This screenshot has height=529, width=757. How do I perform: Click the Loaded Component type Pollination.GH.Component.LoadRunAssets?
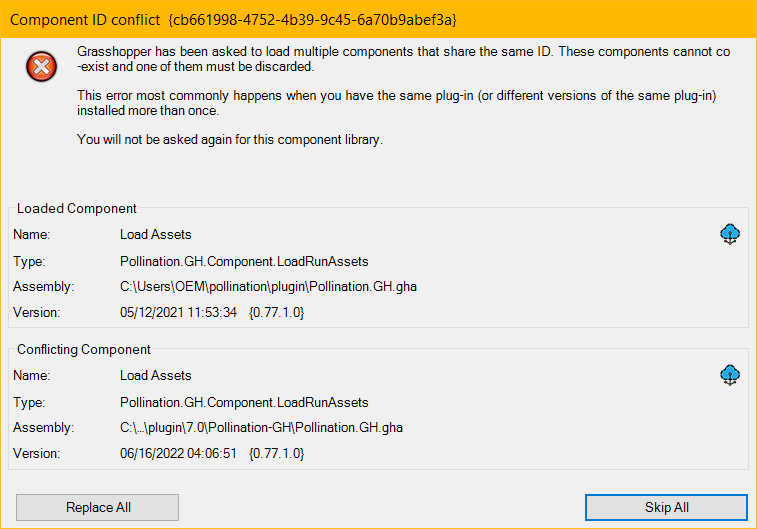coord(244,262)
